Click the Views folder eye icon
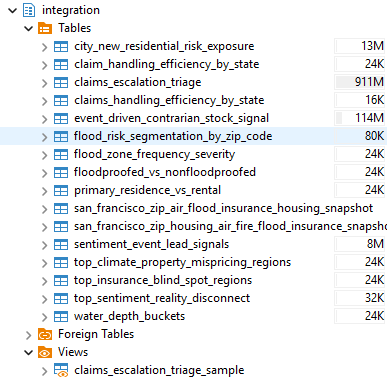 click(x=45, y=352)
